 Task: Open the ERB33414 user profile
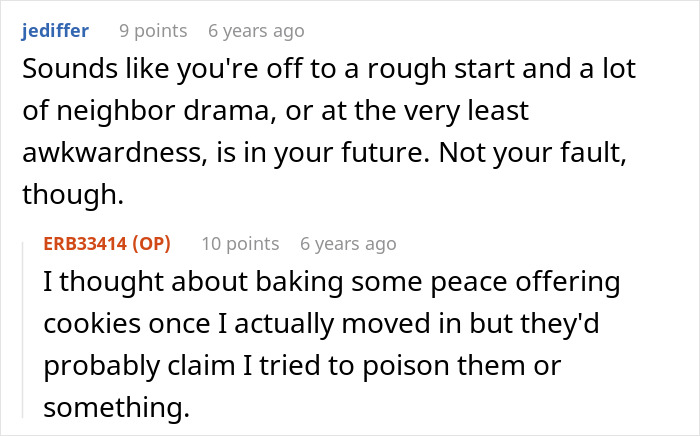[85, 244]
